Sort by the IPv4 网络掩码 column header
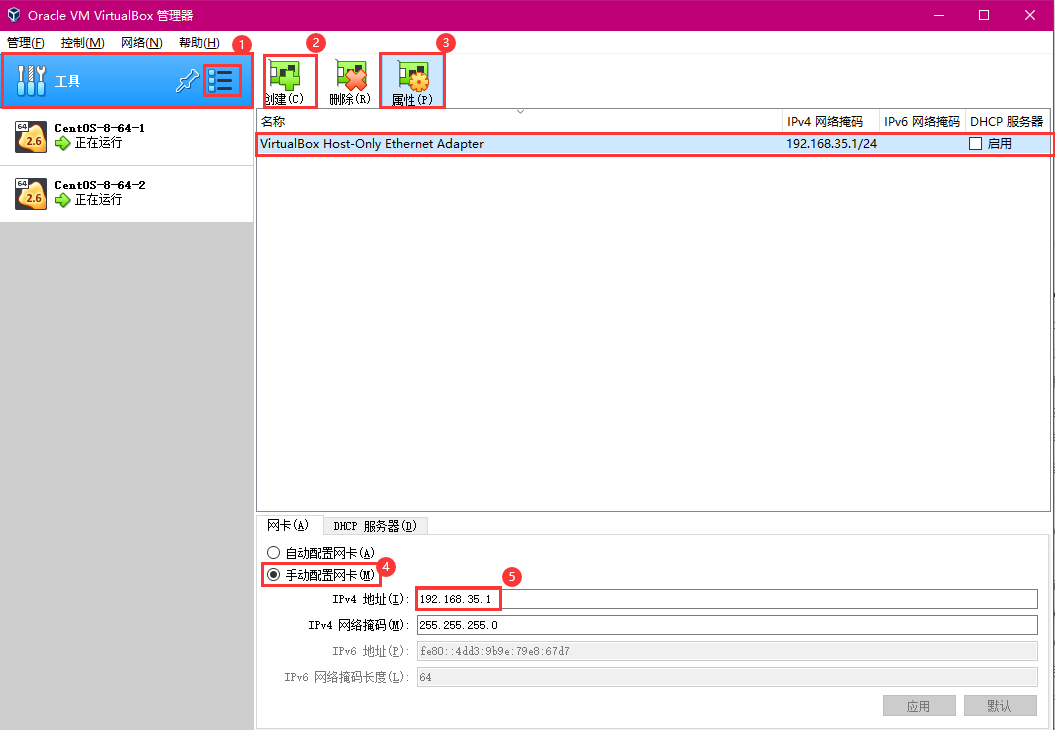 (x=831, y=122)
